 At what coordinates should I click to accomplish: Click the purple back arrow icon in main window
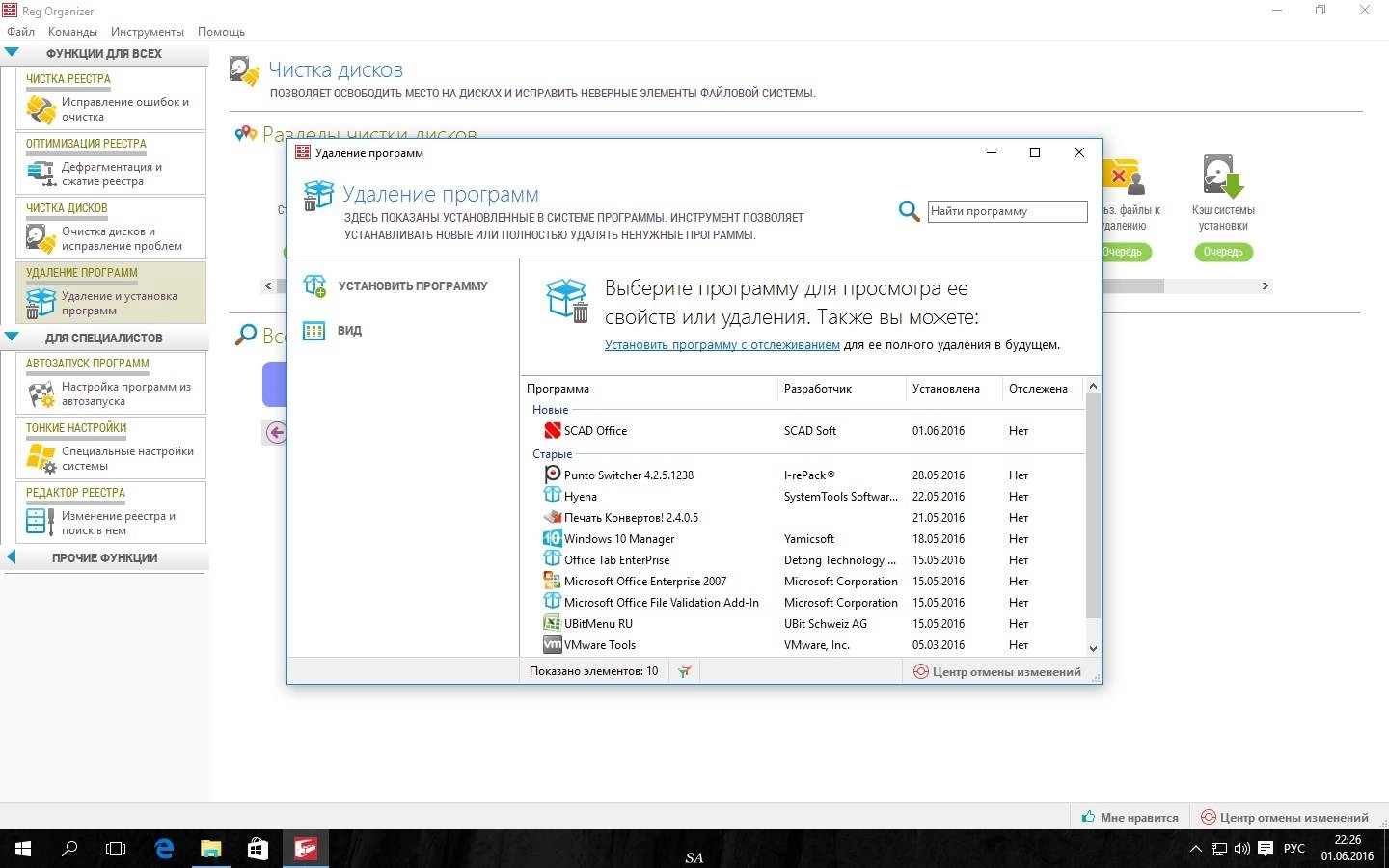coord(276,432)
